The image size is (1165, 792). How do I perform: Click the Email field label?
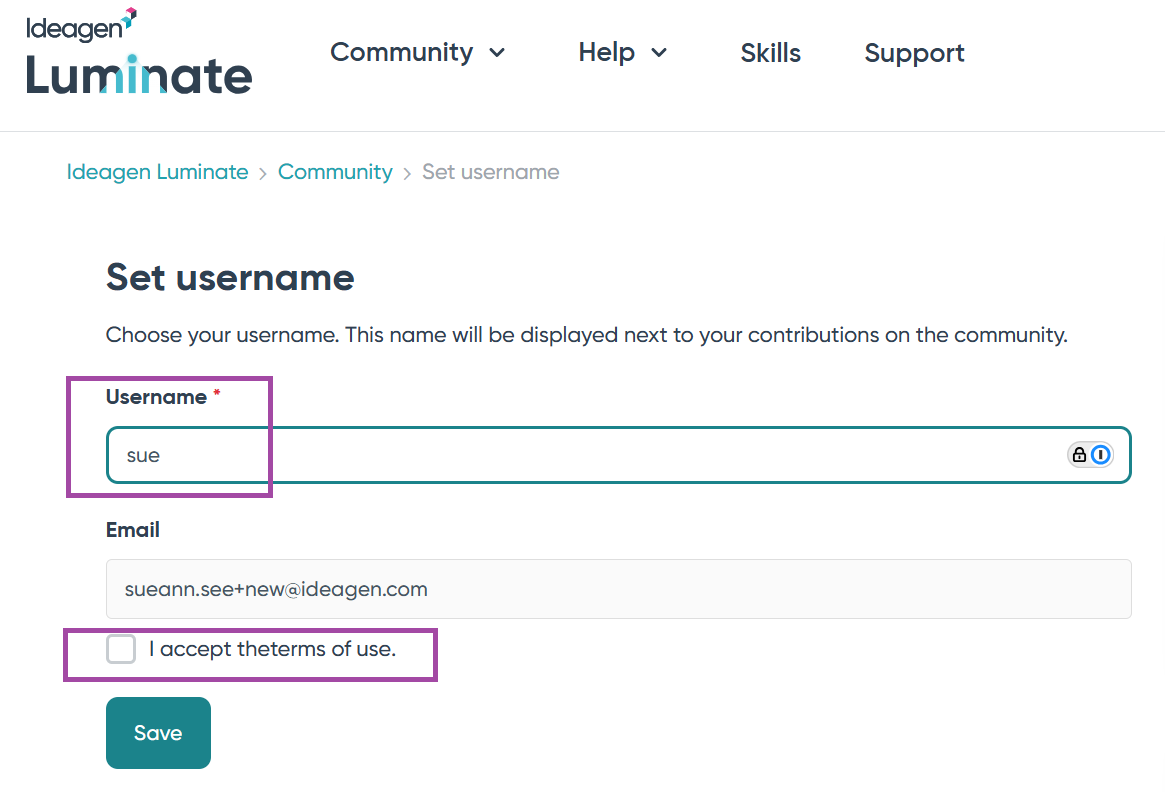(133, 530)
